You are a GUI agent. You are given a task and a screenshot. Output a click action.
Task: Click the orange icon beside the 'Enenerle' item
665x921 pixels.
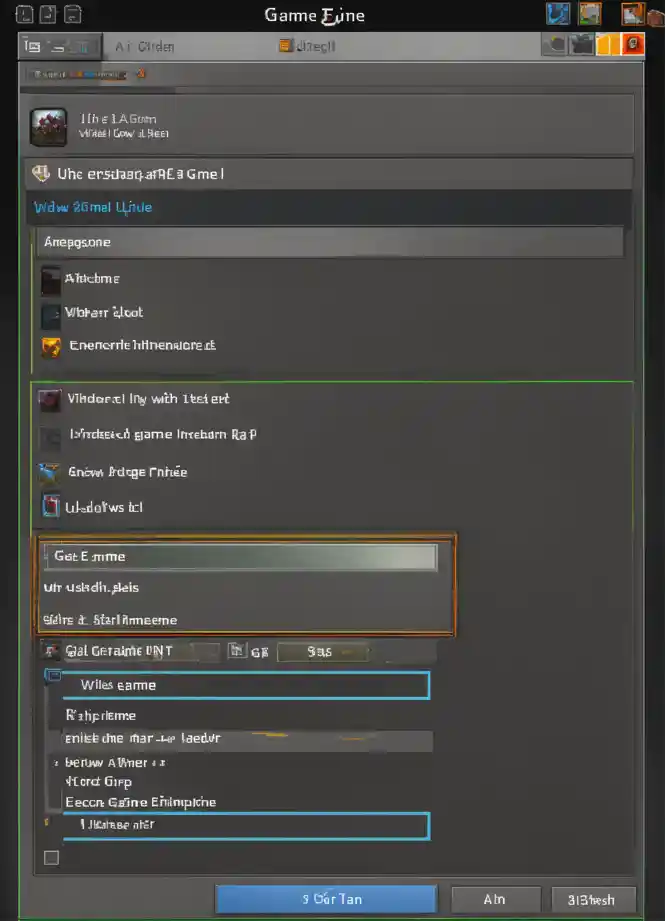pos(51,347)
